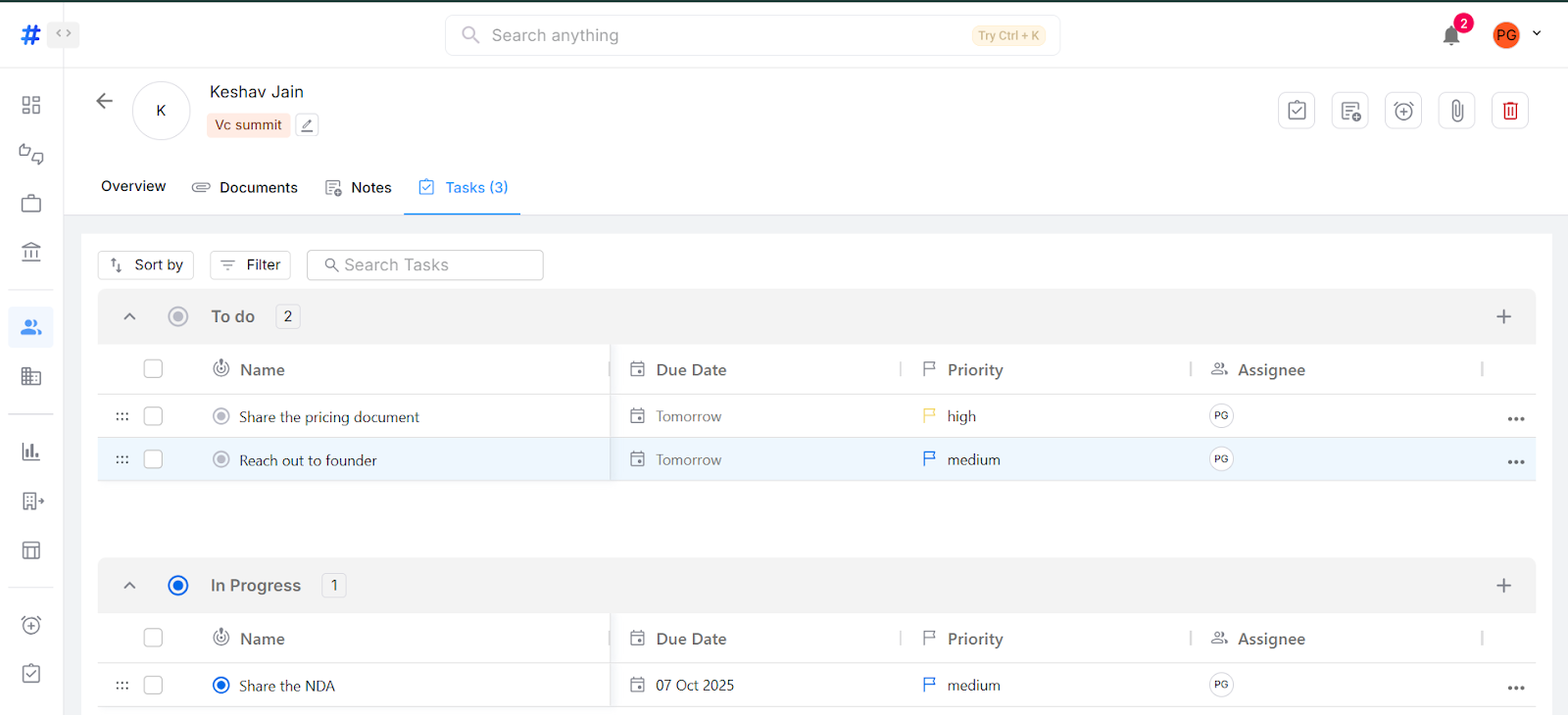
Task: Open the Filter button
Action: pos(250,265)
